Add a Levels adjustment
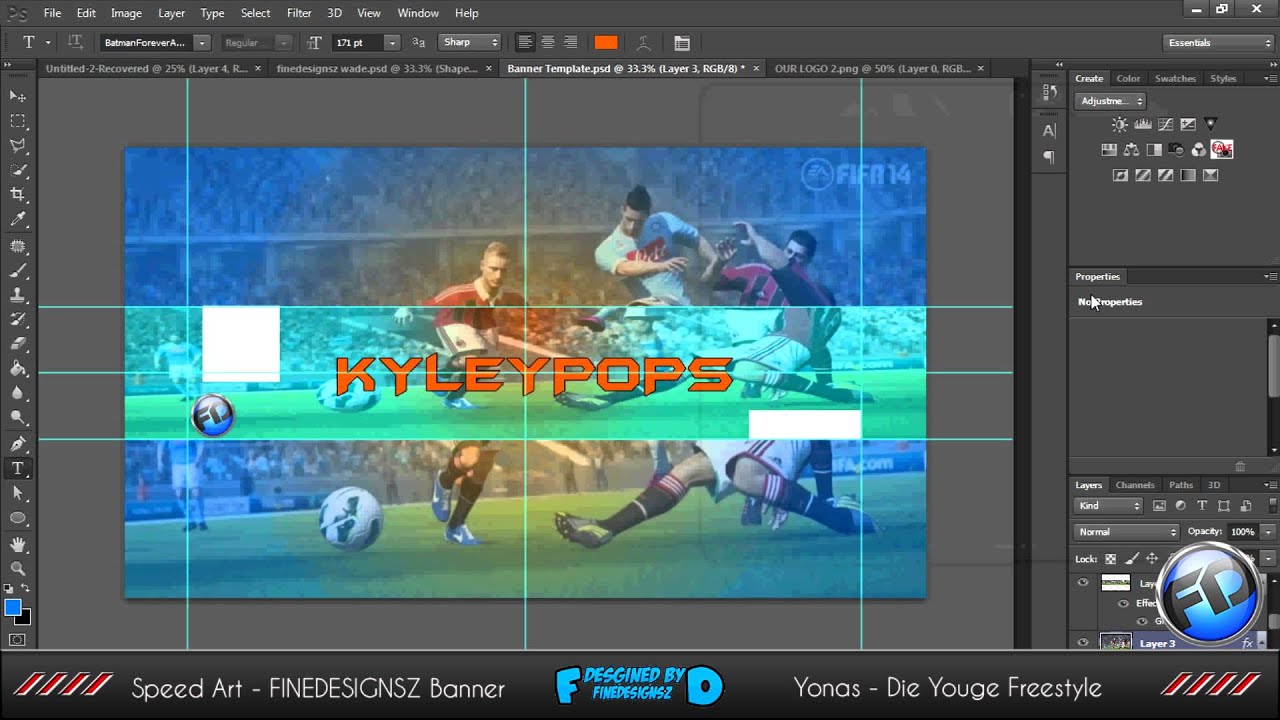This screenshot has width=1280, height=720. coord(1143,125)
